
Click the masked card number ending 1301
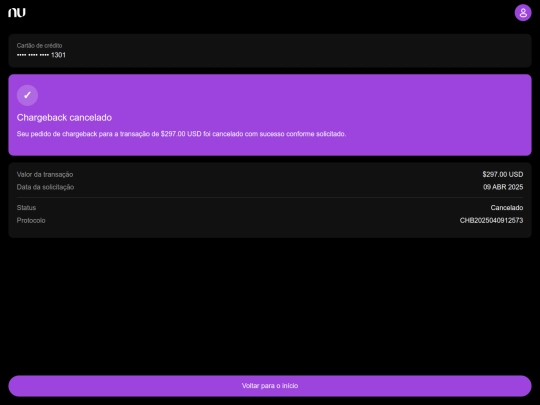[x=41, y=55]
